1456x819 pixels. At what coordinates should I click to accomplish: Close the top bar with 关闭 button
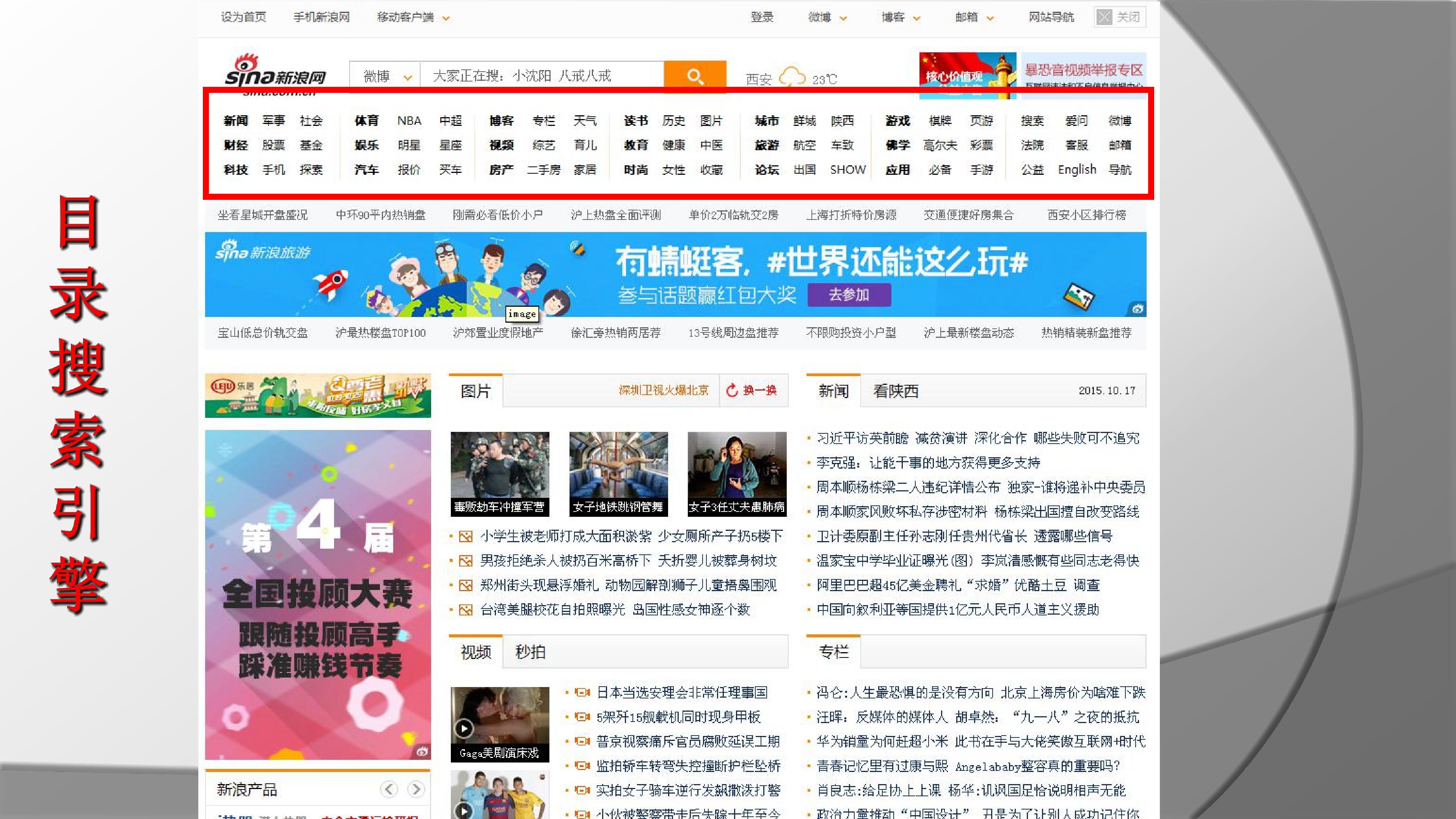coord(1120,17)
